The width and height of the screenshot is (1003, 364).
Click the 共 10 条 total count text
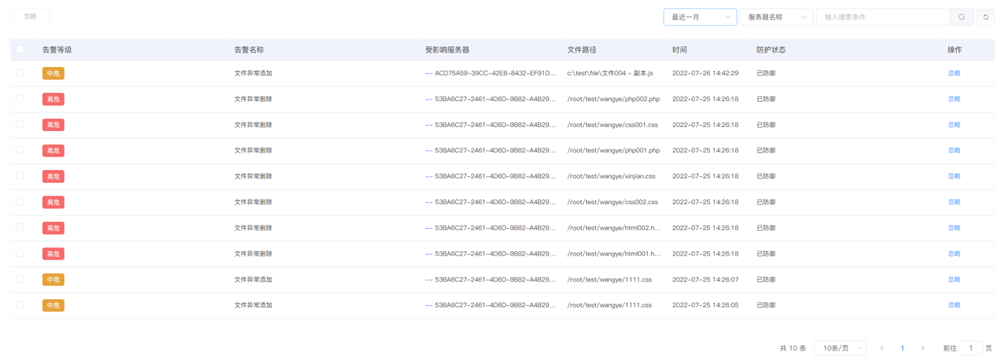(x=793, y=348)
